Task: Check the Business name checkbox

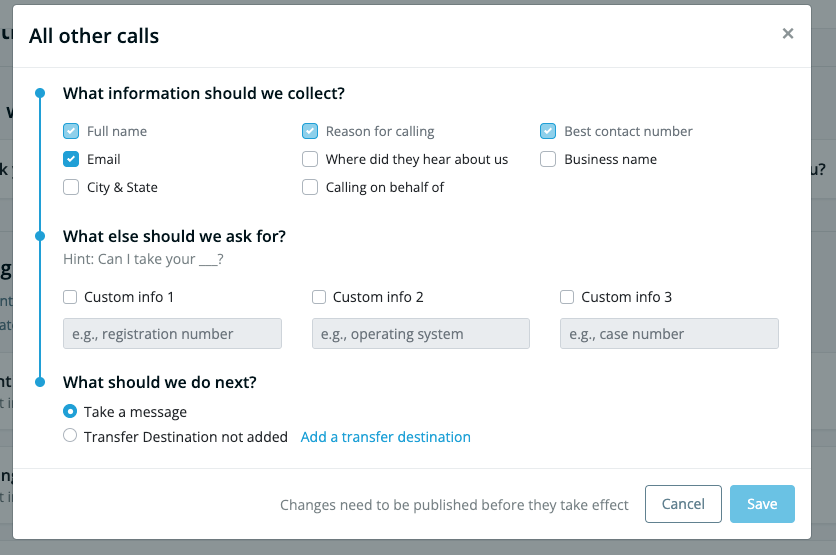Action: (548, 159)
